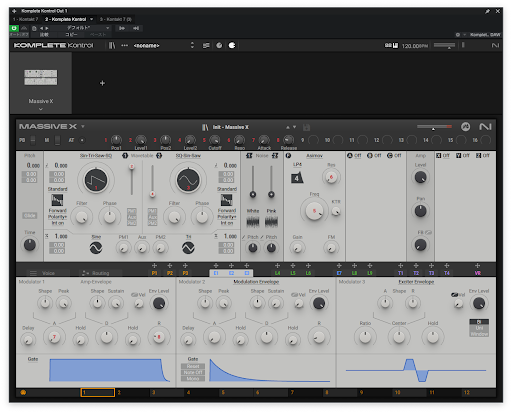
Task: Click the round settings icon beside Massive X NI logo
Action: pos(465,127)
